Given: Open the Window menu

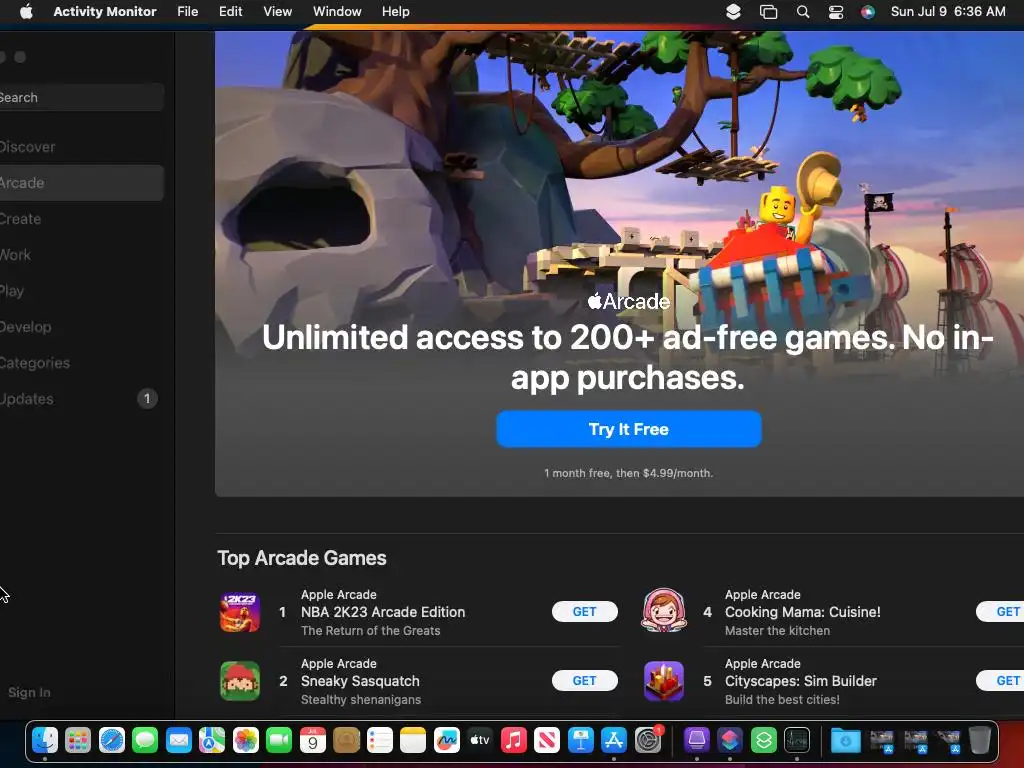Looking at the screenshot, I should click(x=337, y=11).
